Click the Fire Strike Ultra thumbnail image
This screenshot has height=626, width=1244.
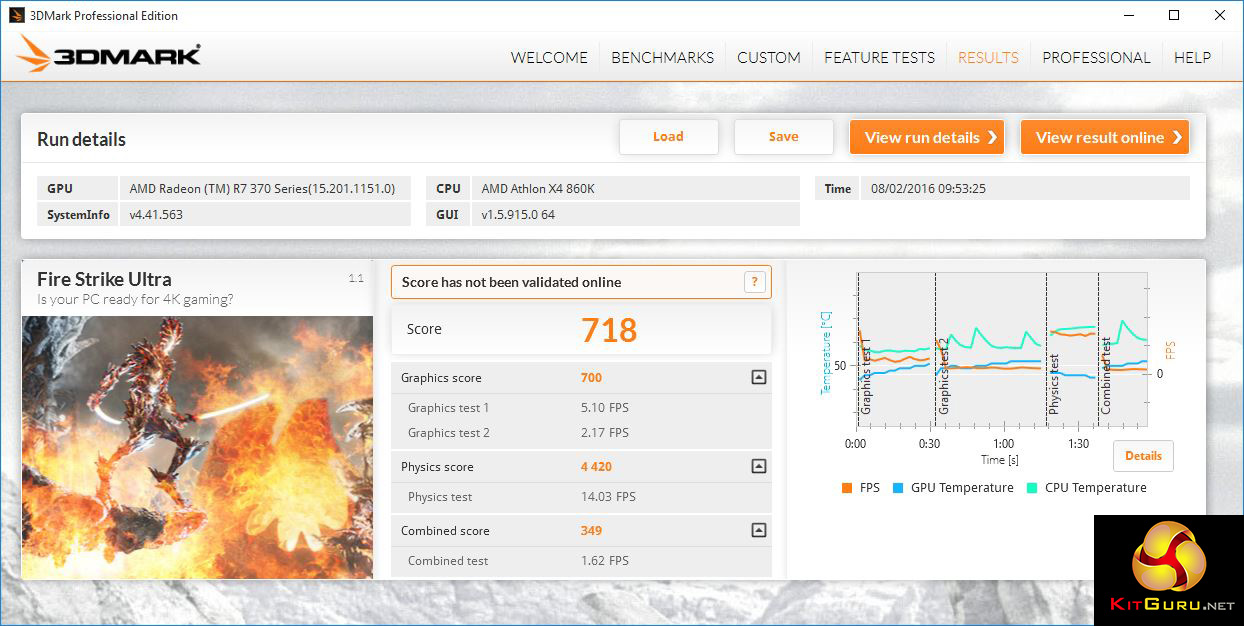pyautogui.click(x=197, y=447)
